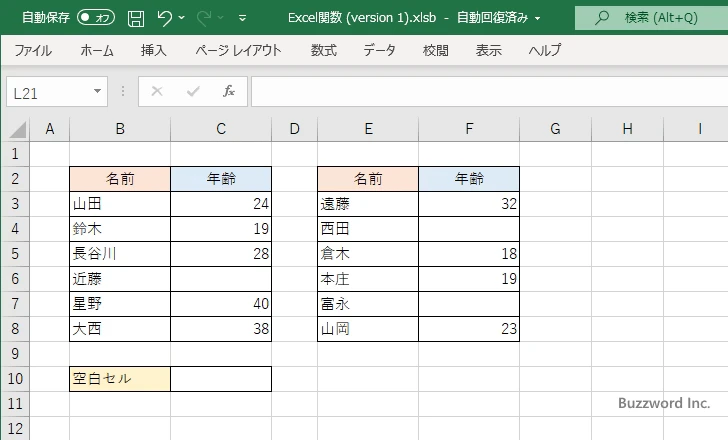
Task: Select column G header
Action: click(556, 129)
